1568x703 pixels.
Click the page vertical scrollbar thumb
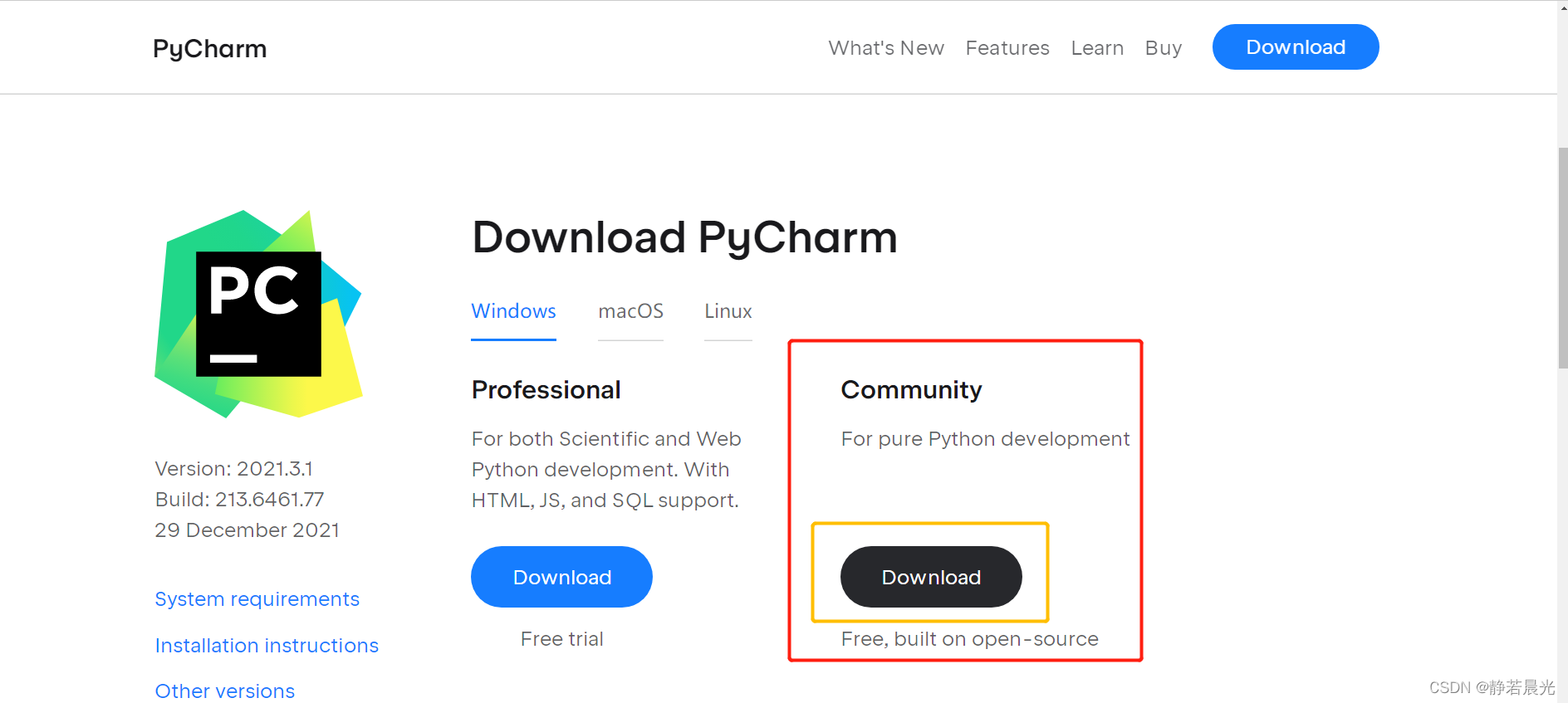pyautogui.click(x=1563, y=257)
